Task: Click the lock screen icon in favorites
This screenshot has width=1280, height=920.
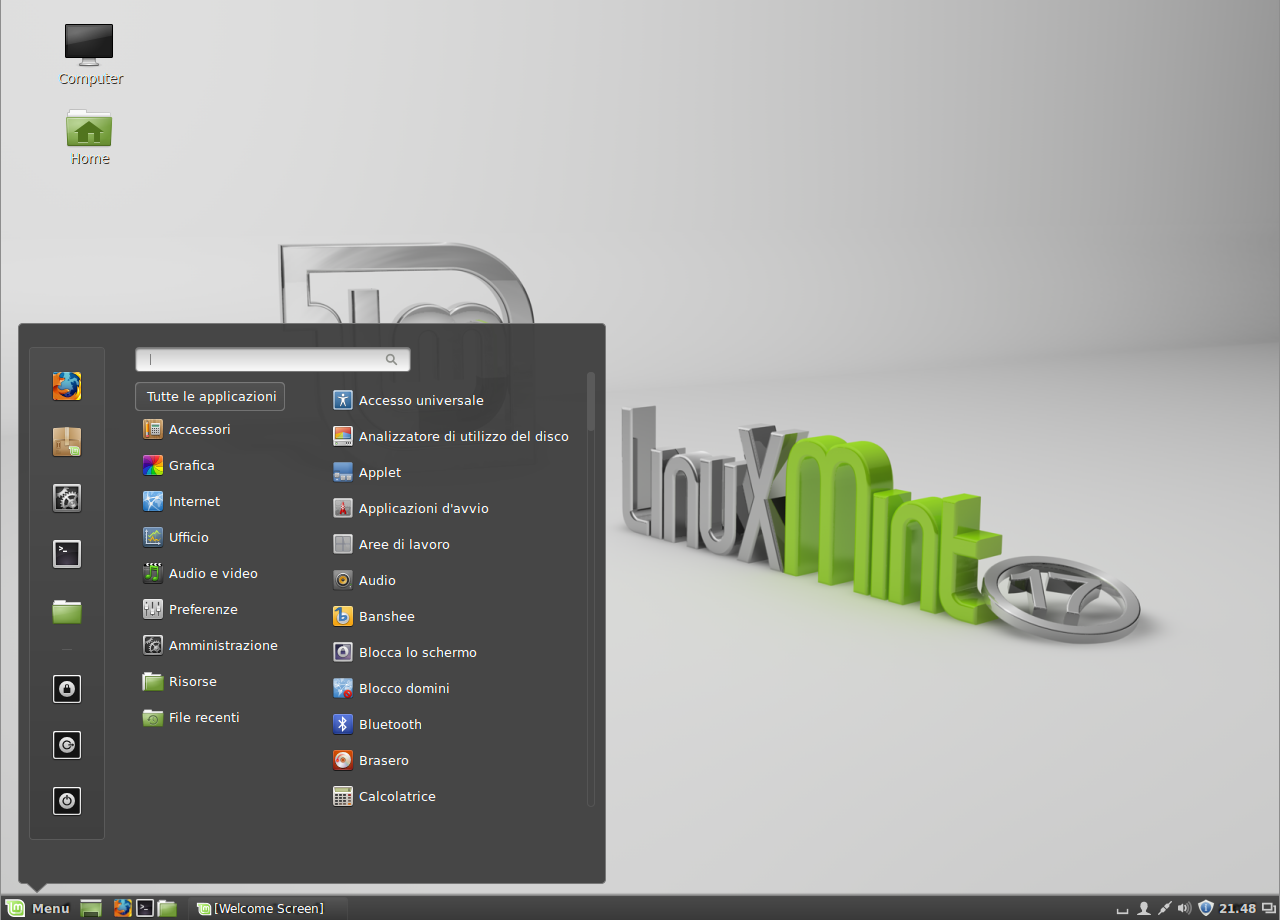Action: click(x=67, y=689)
